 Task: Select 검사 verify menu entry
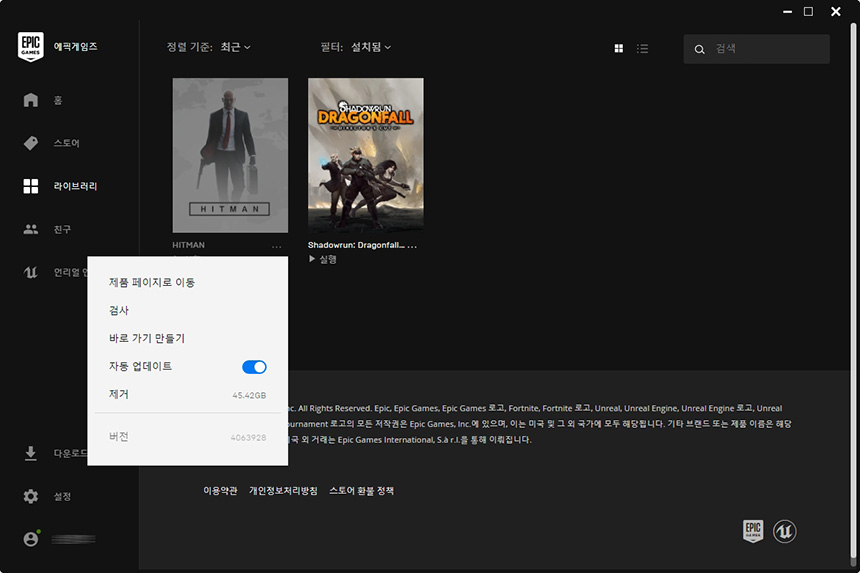click(118, 310)
